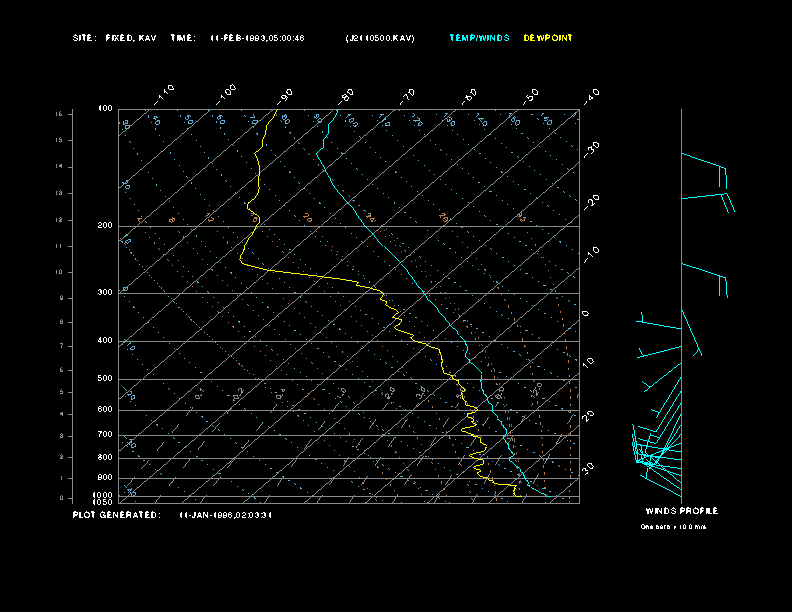792x612 pixels.
Task: Click the 600 pressure level label
Action: [105, 410]
